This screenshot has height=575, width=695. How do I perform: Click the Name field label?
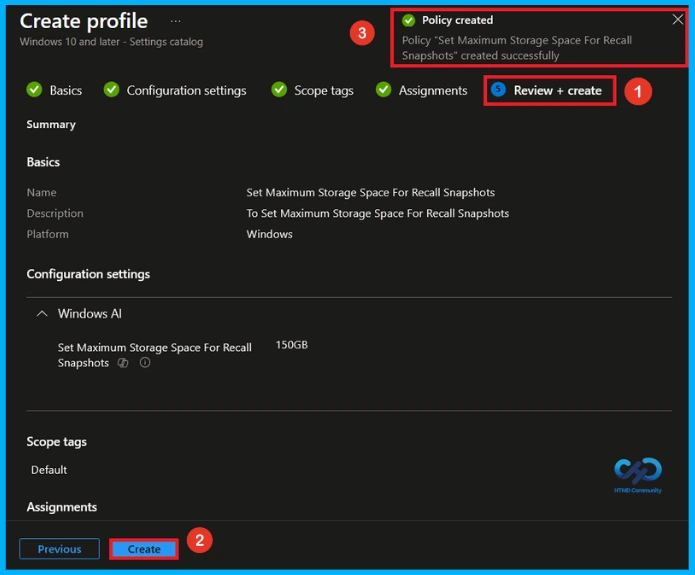pyautogui.click(x=41, y=192)
